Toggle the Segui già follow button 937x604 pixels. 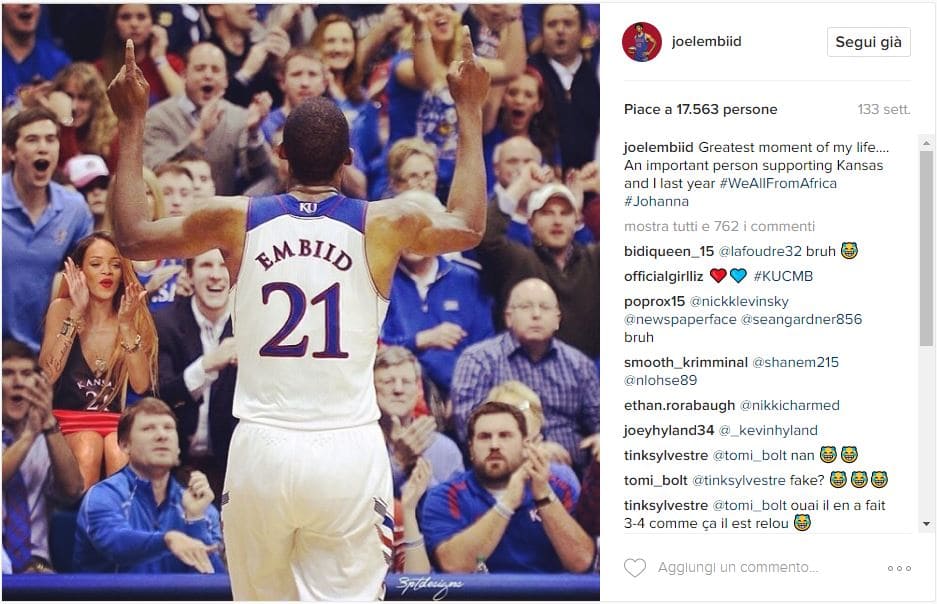point(868,42)
